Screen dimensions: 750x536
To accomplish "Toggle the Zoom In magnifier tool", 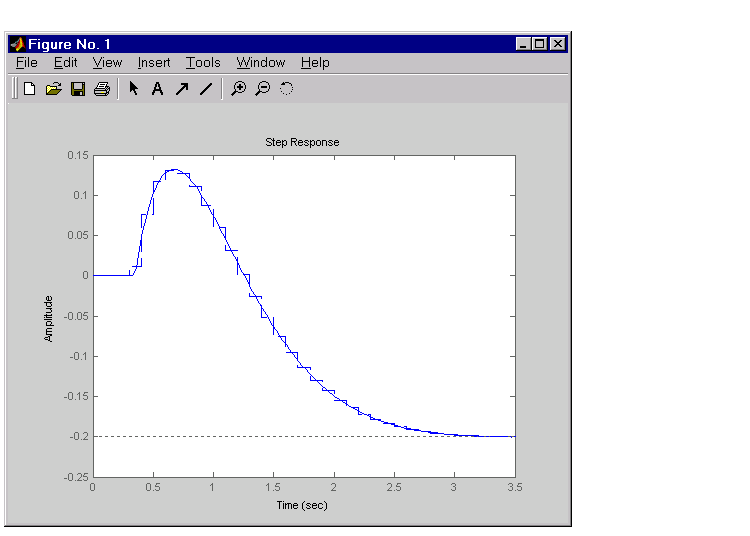I will 238,89.
